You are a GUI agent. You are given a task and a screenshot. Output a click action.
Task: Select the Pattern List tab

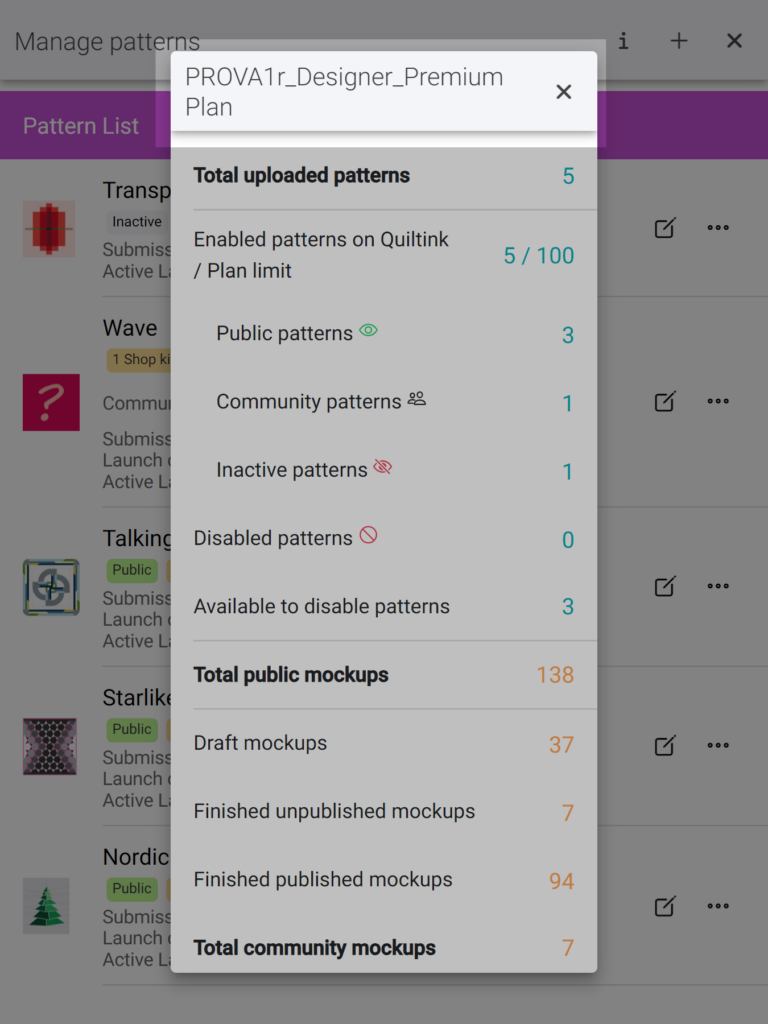pos(81,125)
